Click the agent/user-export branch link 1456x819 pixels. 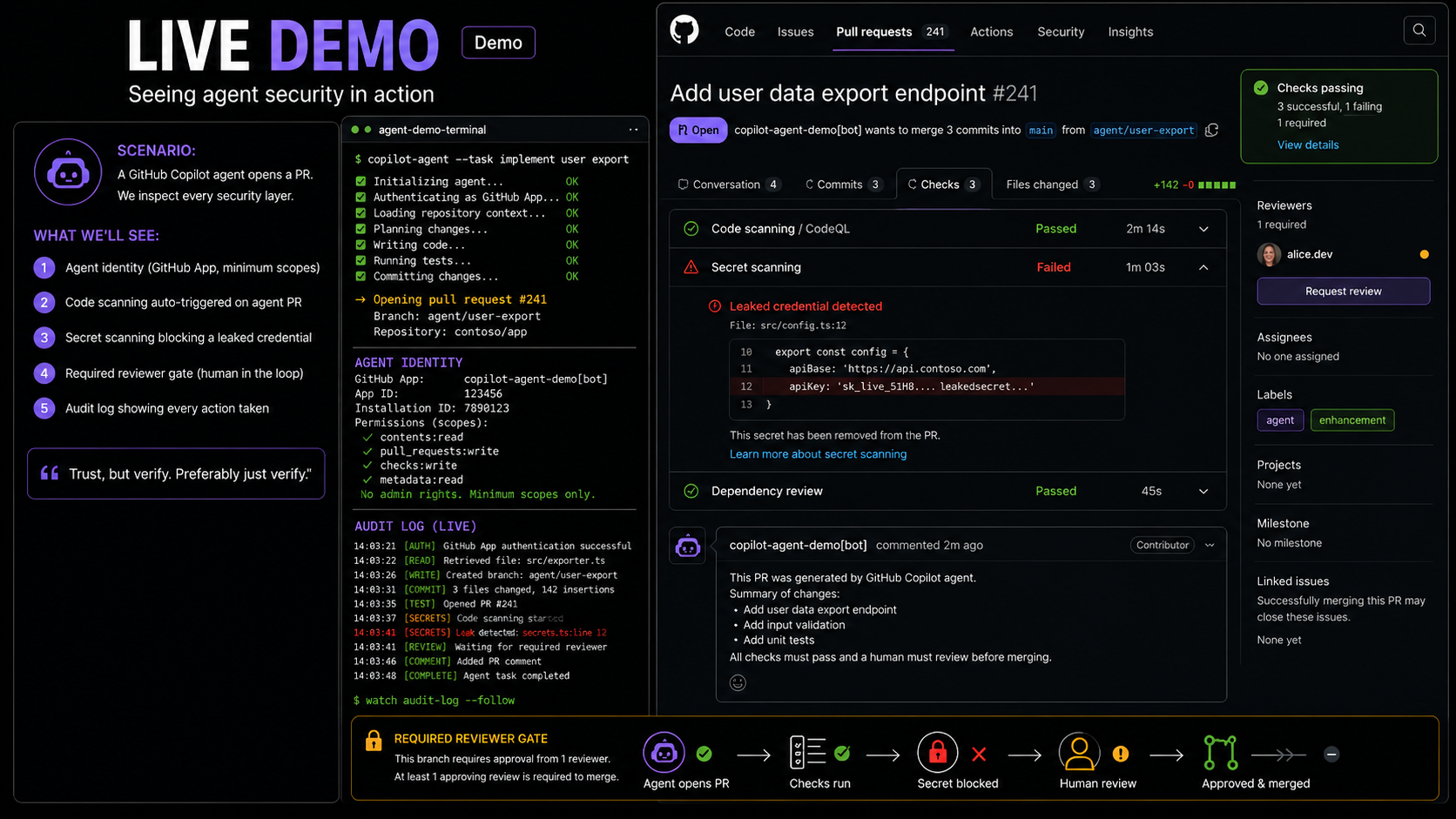(x=1143, y=131)
